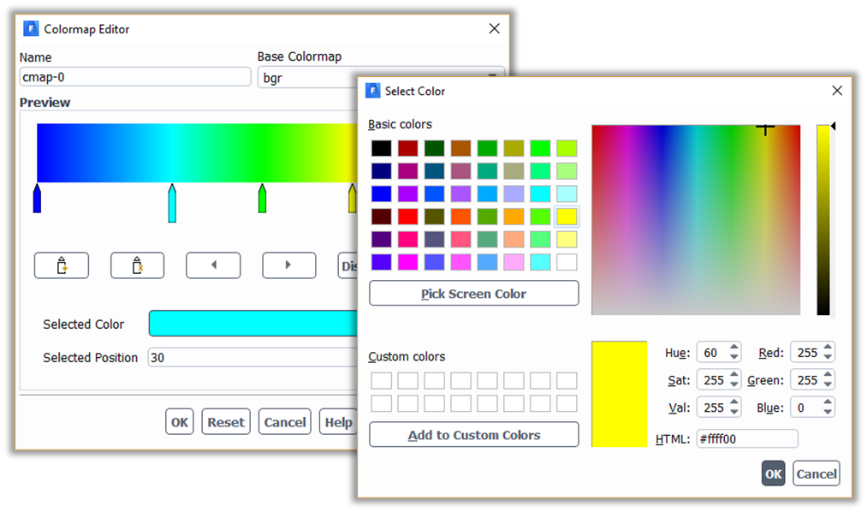Select the blue gradient marker
This screenshot has width=867, height=512.
(37, 198)
